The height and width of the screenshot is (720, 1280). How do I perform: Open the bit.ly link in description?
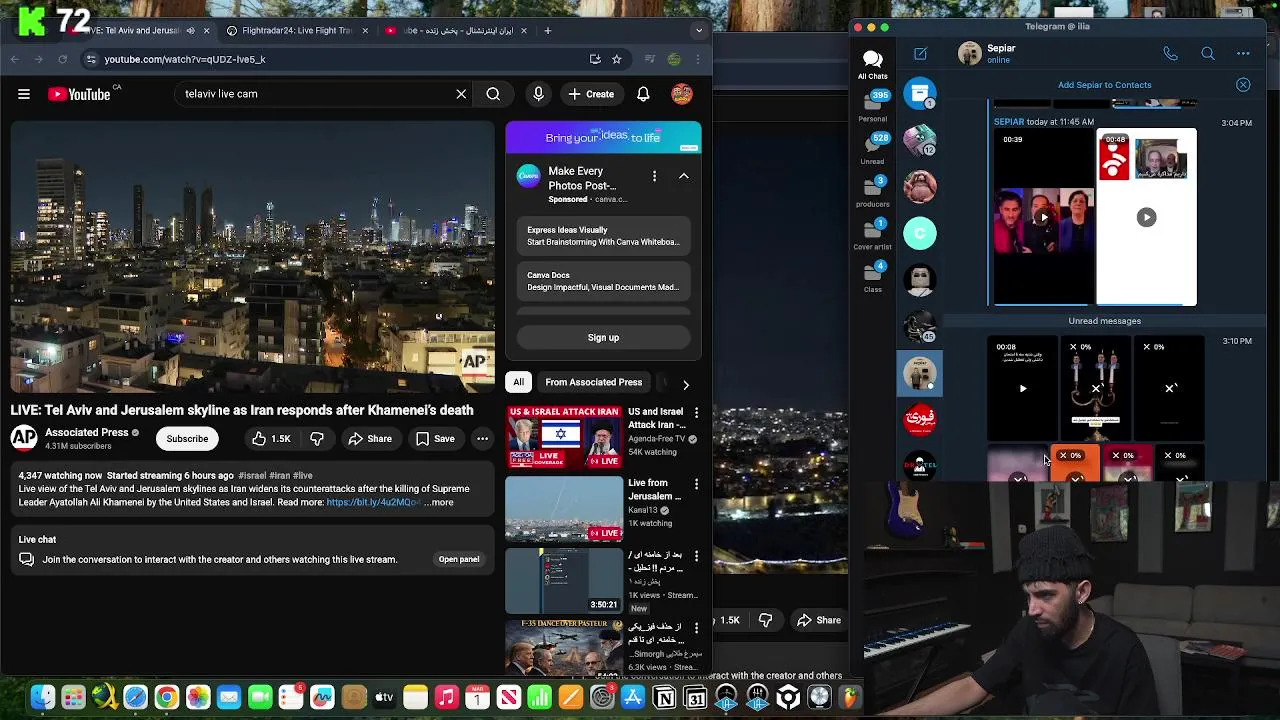click(x=373, y=502)
